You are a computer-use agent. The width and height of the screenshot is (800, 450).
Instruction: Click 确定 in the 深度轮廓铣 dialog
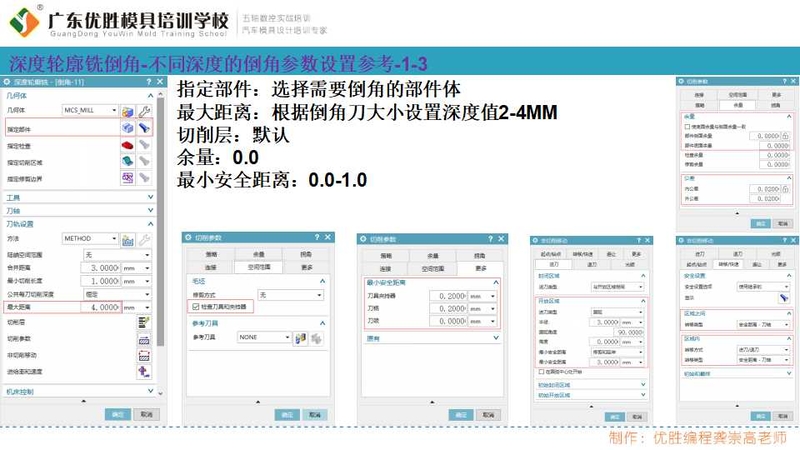tap(118, 414)
